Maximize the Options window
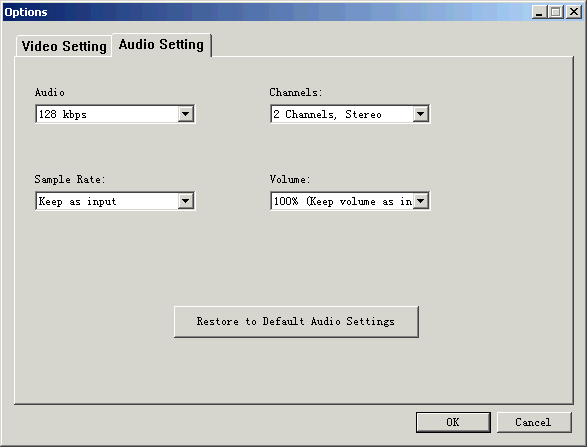Image resolution: width=587 pixels, height=447 pixels. pyautogui.click(x=556, y=12)
